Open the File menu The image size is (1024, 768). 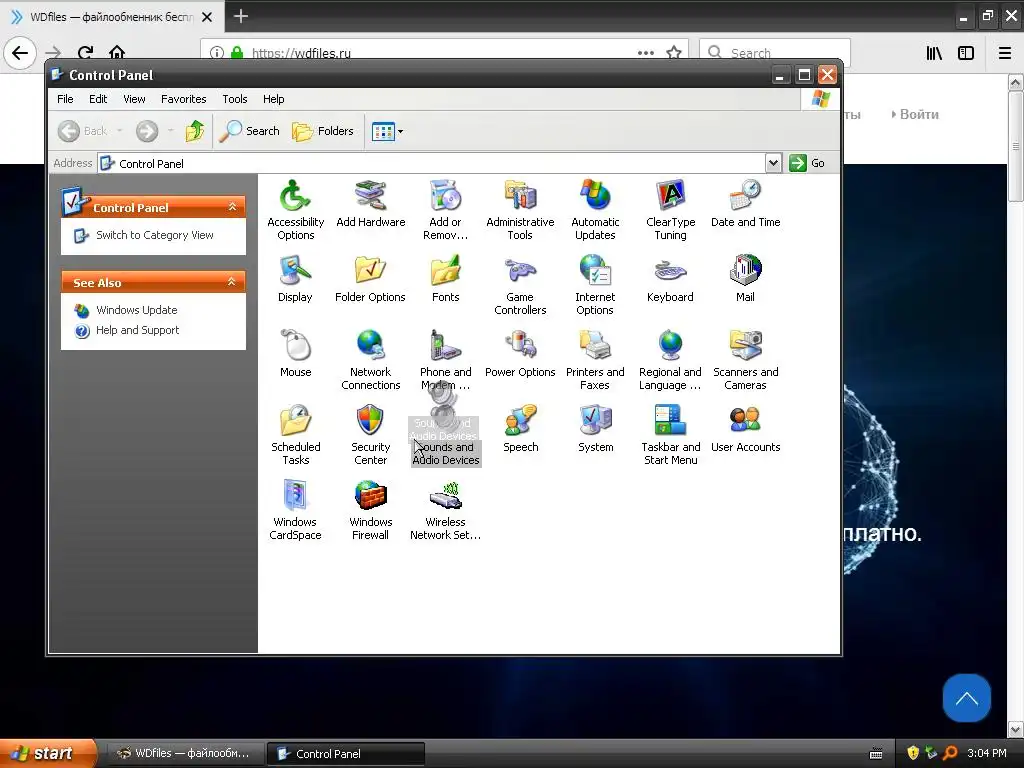pos(65,99)
